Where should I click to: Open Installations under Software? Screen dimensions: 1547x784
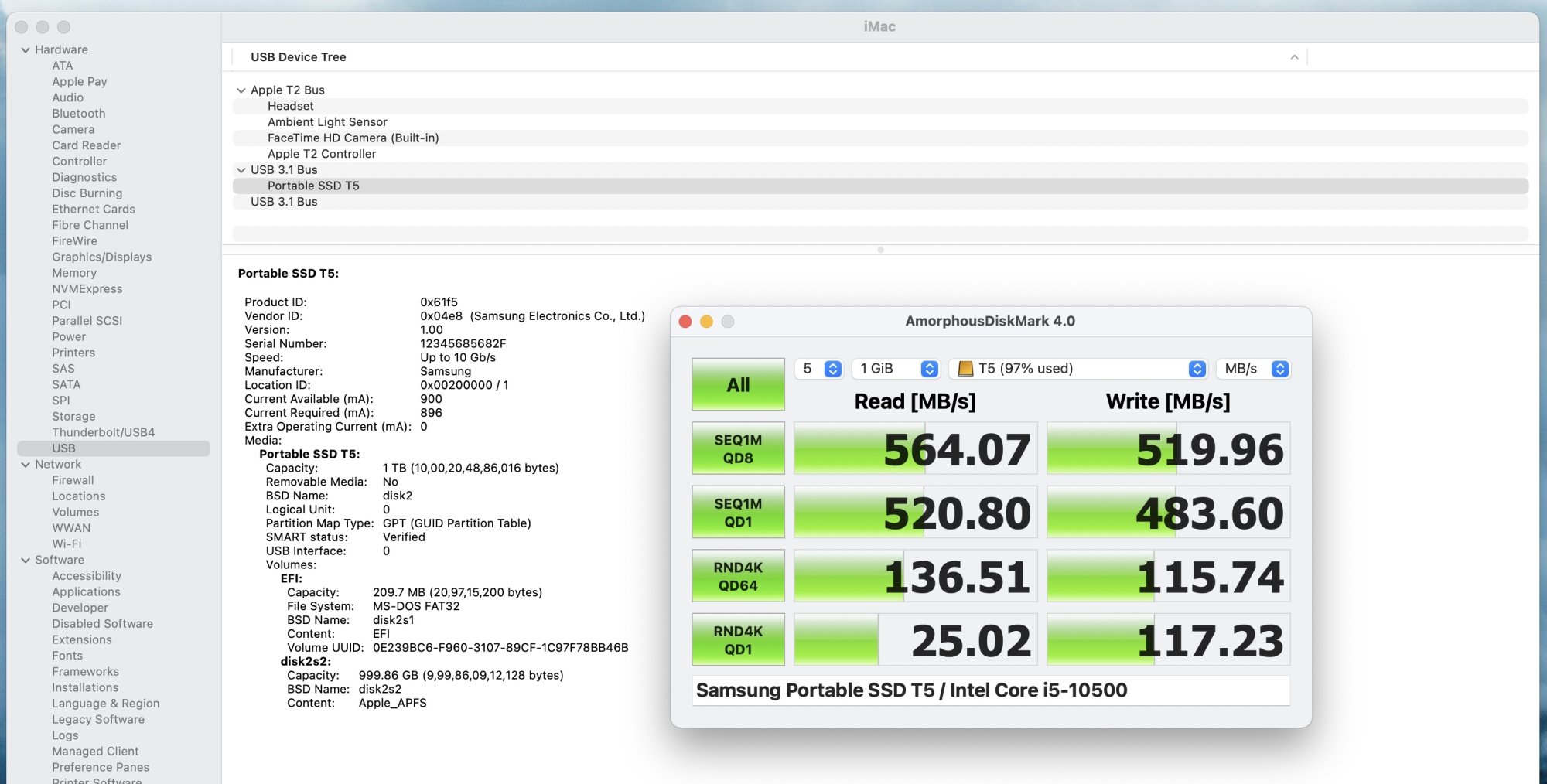point(85,688)
